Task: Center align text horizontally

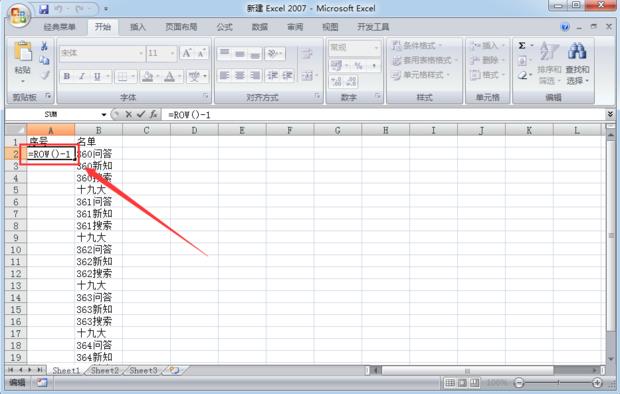Action: pyautogui.click(x=240, y=75)
